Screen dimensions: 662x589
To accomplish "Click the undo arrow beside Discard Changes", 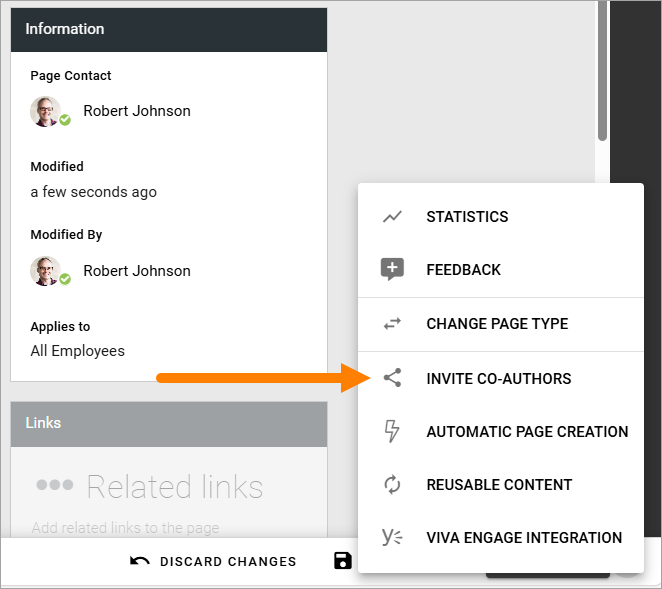I will point(140,561).
